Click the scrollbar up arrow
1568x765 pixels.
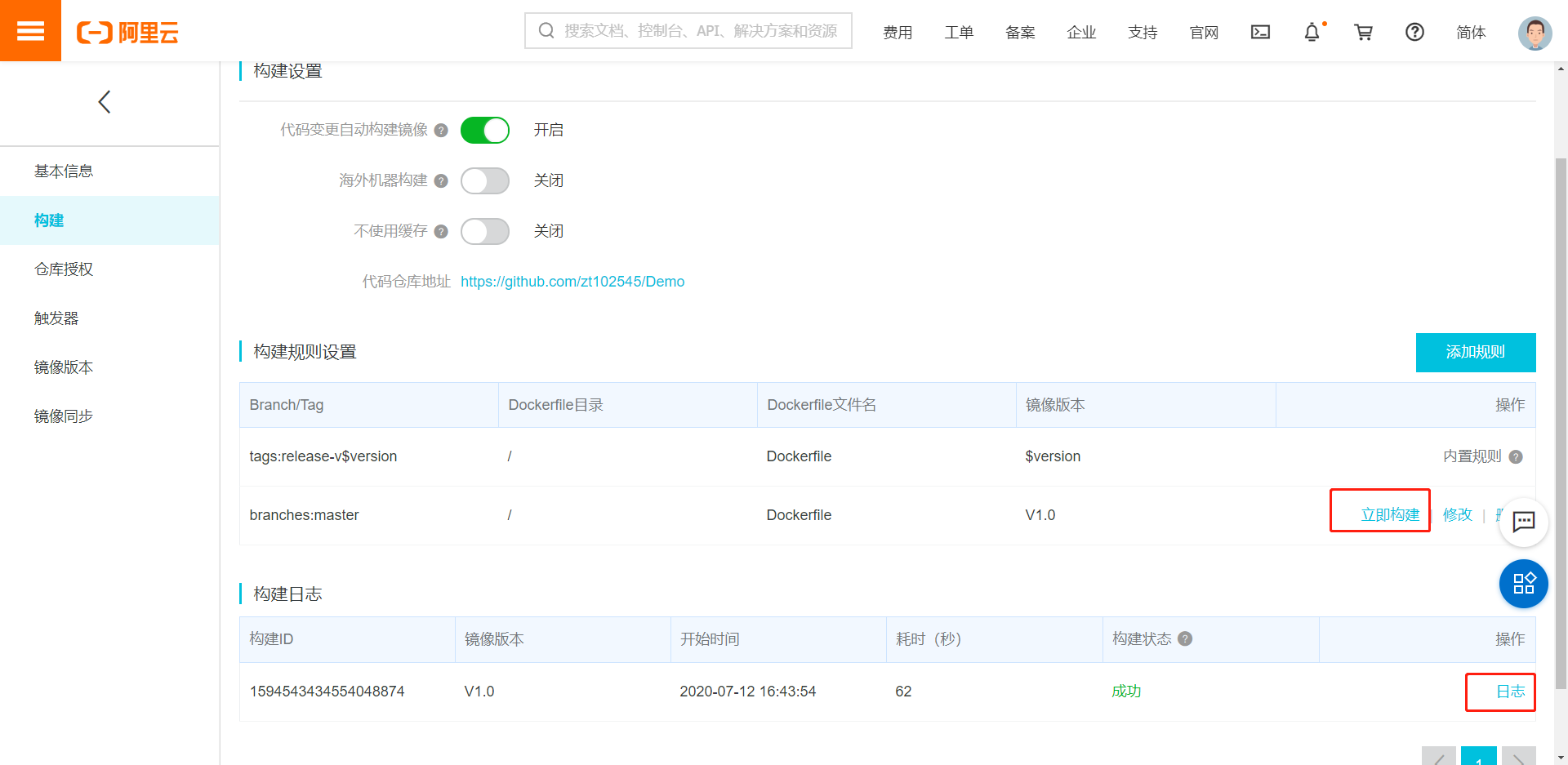click(x=1561, y=69)
